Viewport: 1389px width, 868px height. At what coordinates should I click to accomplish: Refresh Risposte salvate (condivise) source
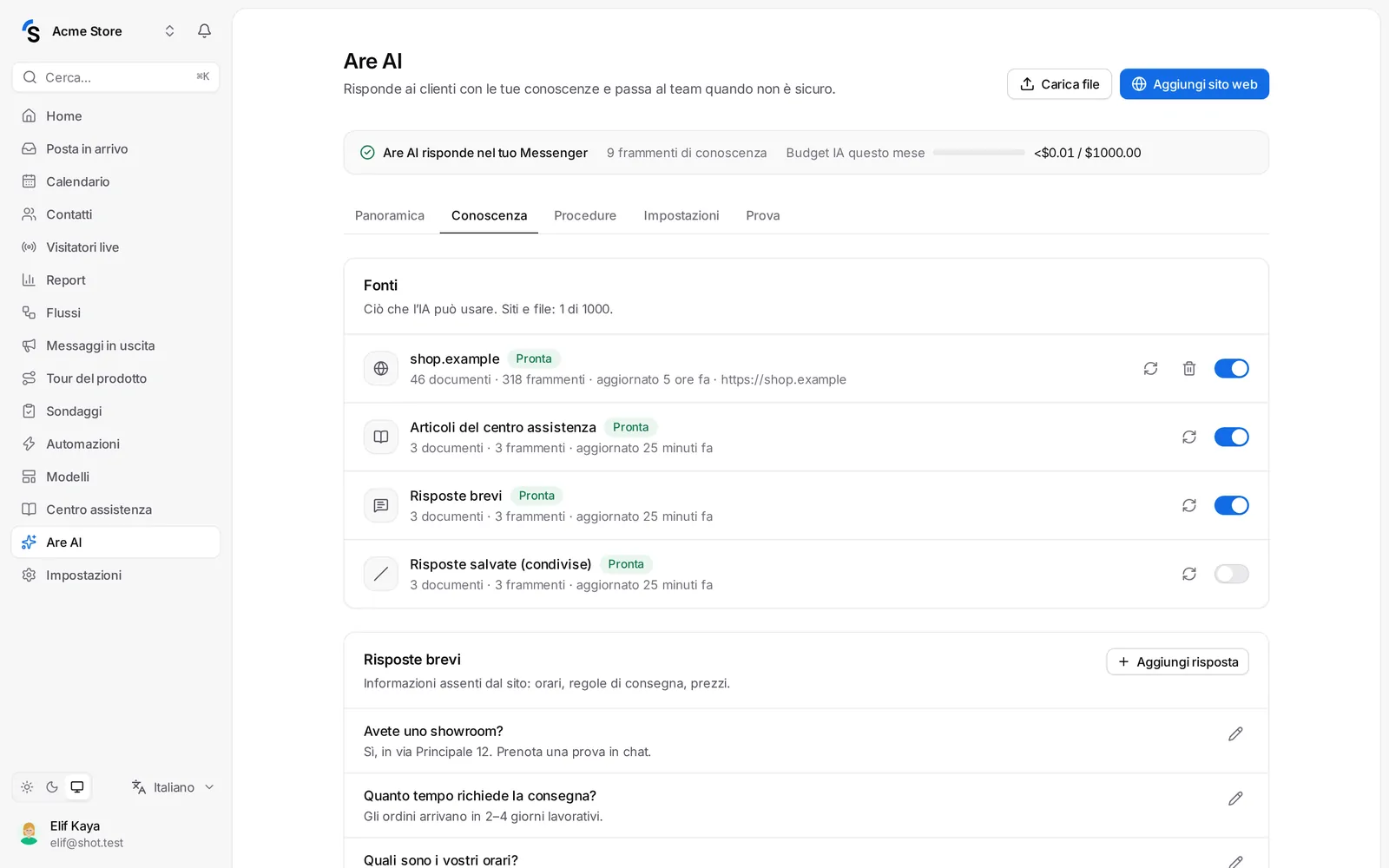(1189, 575)
